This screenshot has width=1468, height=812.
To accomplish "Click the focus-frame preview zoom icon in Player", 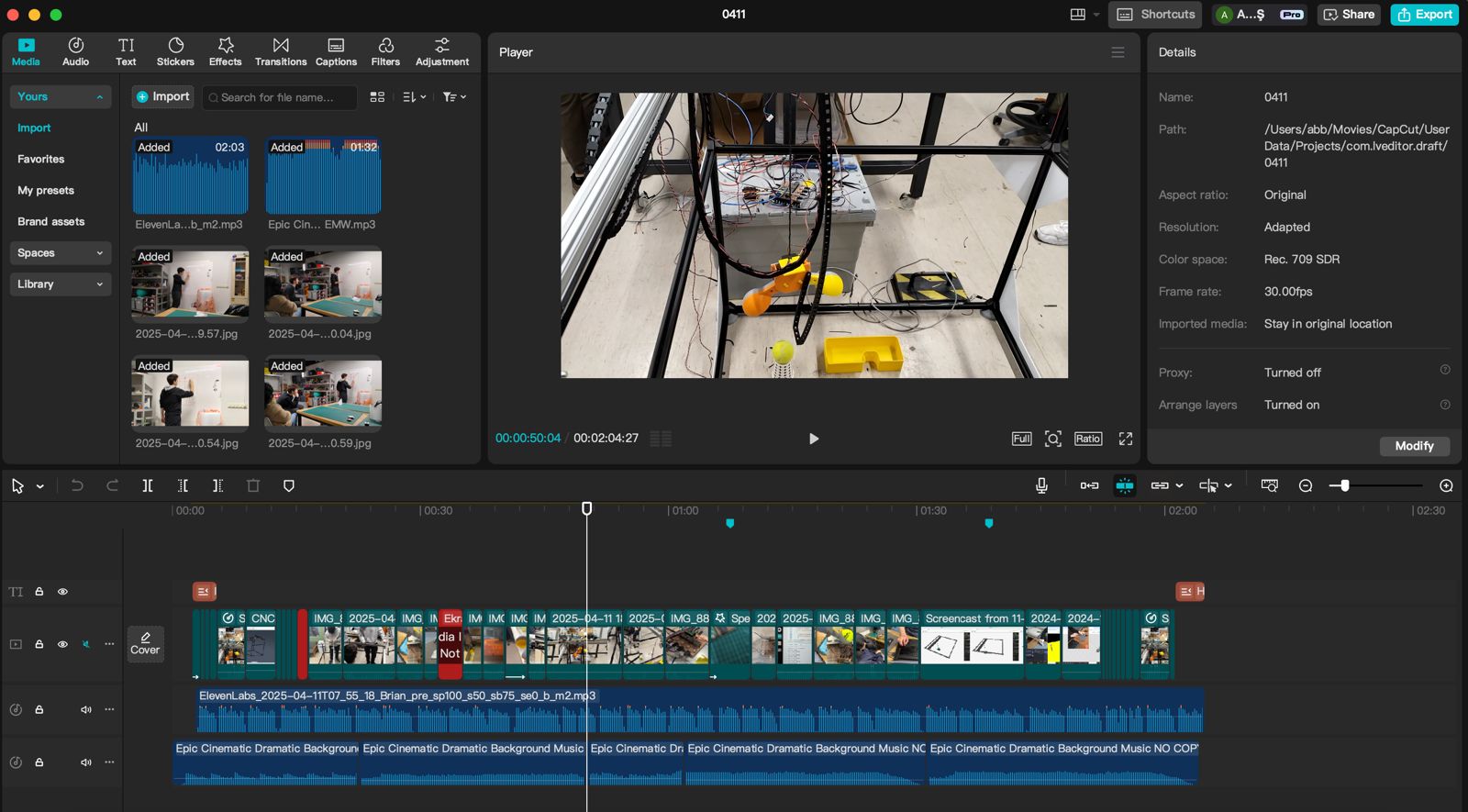I will pyautogui.click(x=1053, y=439).
